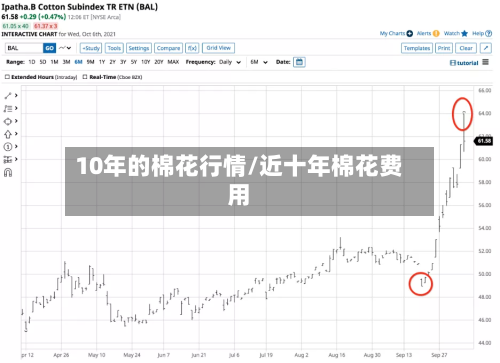The width and height of the screenshot is (500, 363).
Task: Click the f(x) expressions button
Action: [x=192, y=48]
